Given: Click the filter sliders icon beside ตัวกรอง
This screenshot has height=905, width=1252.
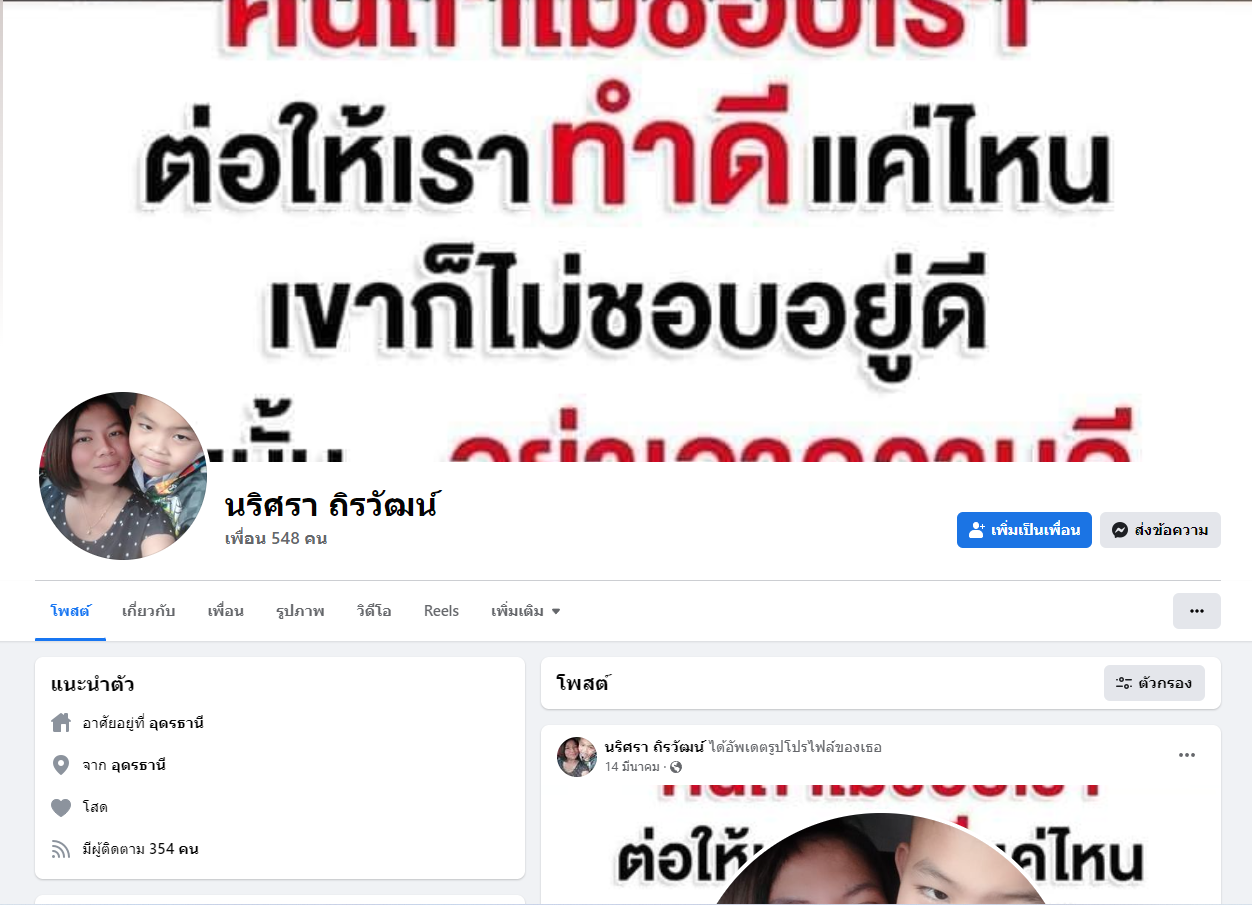Looking at the screenshot, I should click(1123, 683).
